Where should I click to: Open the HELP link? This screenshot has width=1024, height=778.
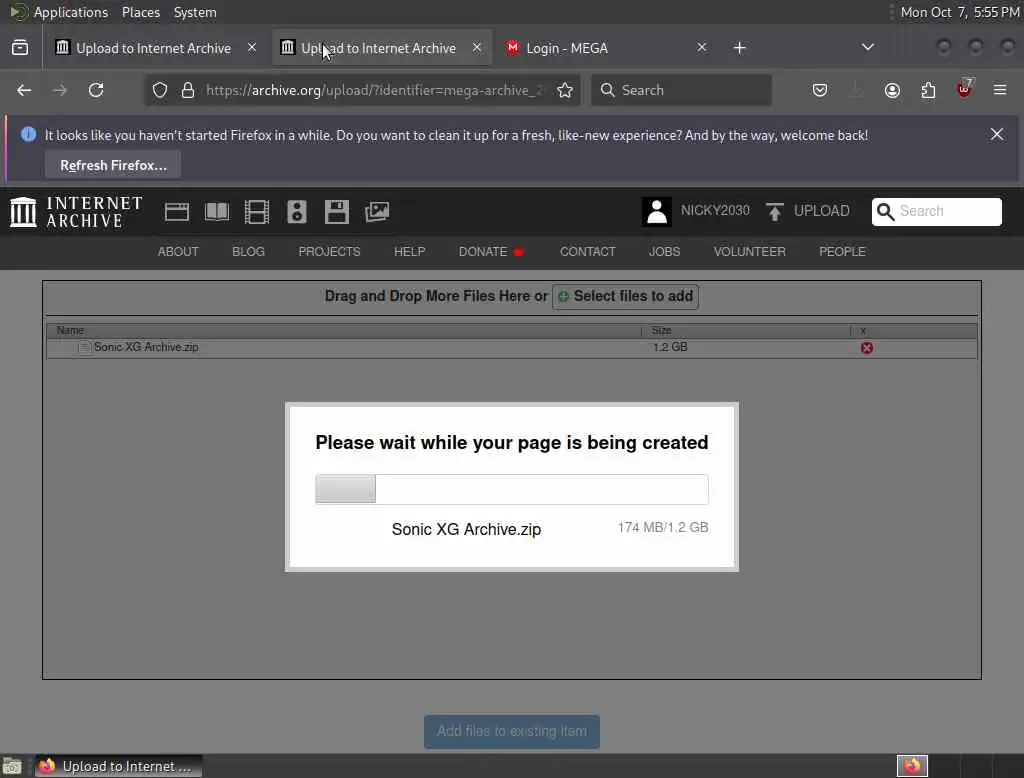click(409, 251)
